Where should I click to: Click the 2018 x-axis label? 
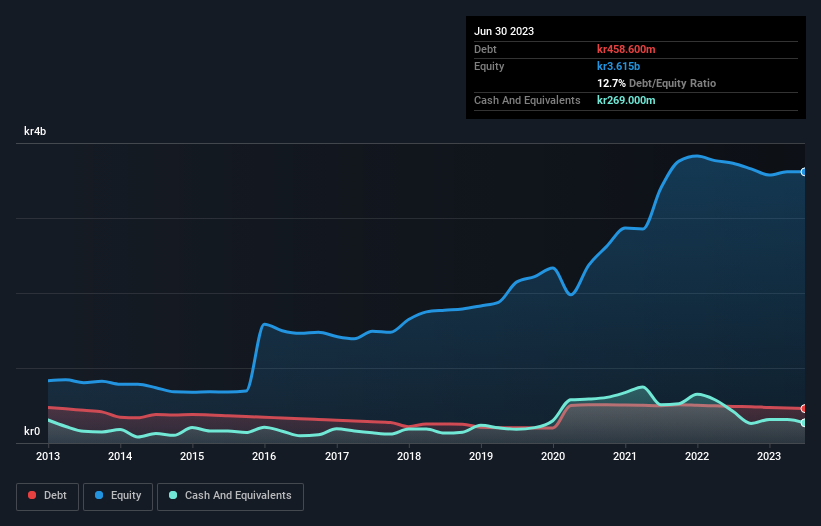point(409,456)
